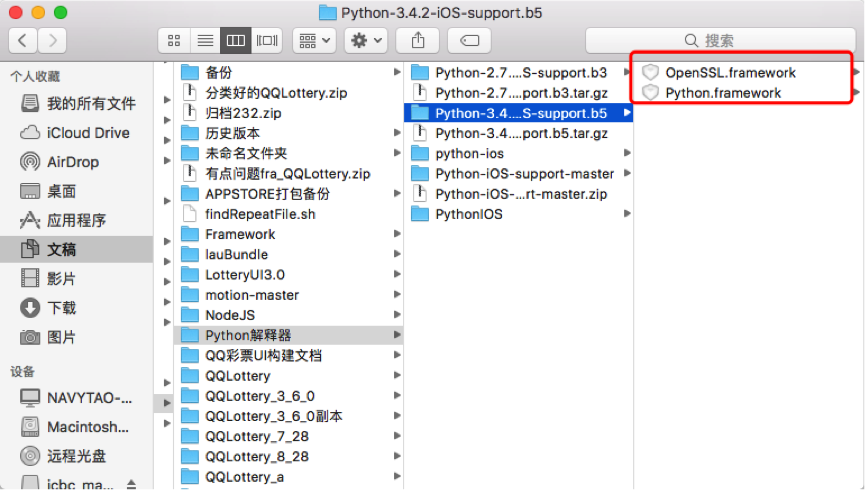Open the 未命名文件夹 folder
This screenshot has width=865, height=490.
point(289,153)
